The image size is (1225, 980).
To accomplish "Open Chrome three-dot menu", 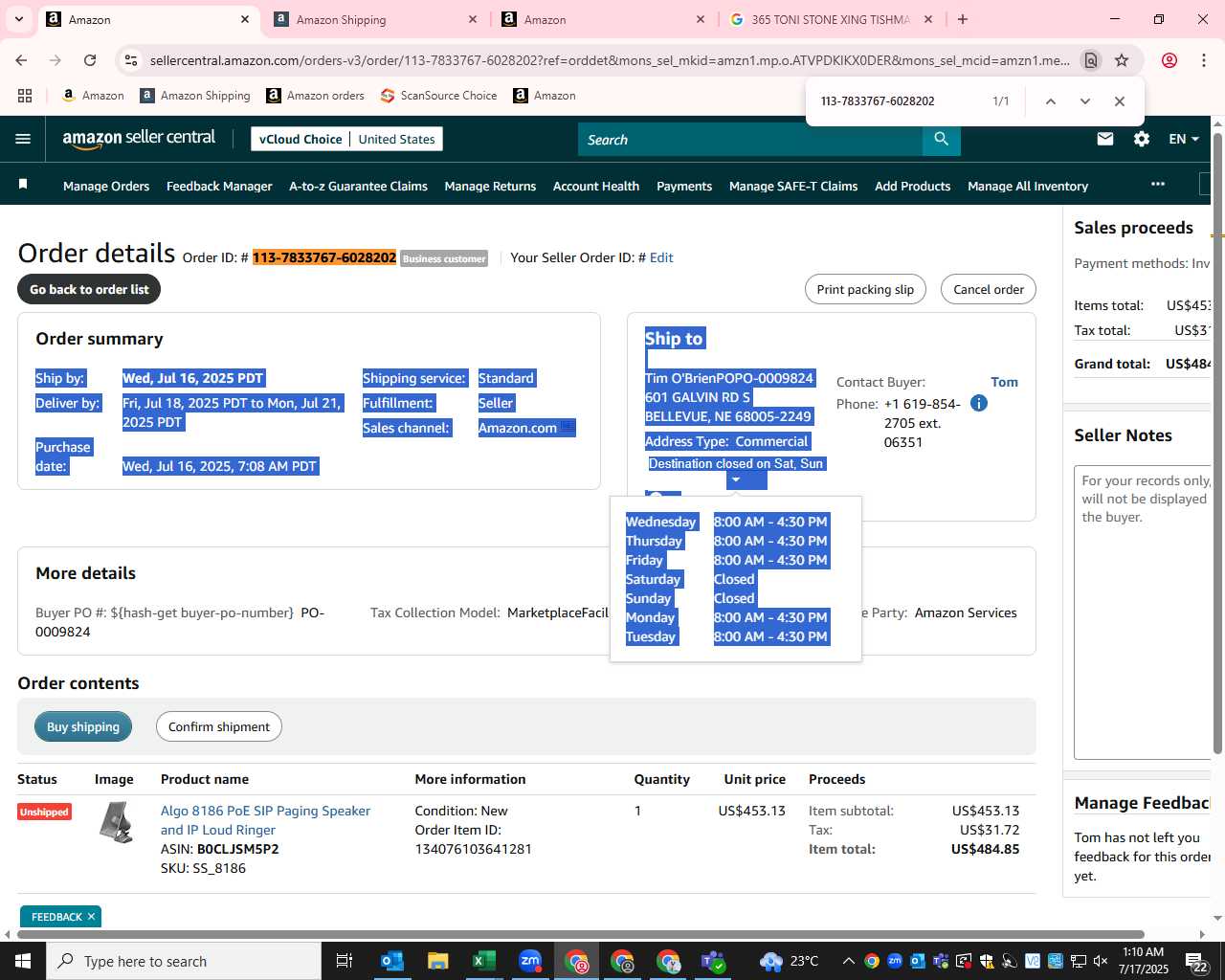I will coord(1204,60).
